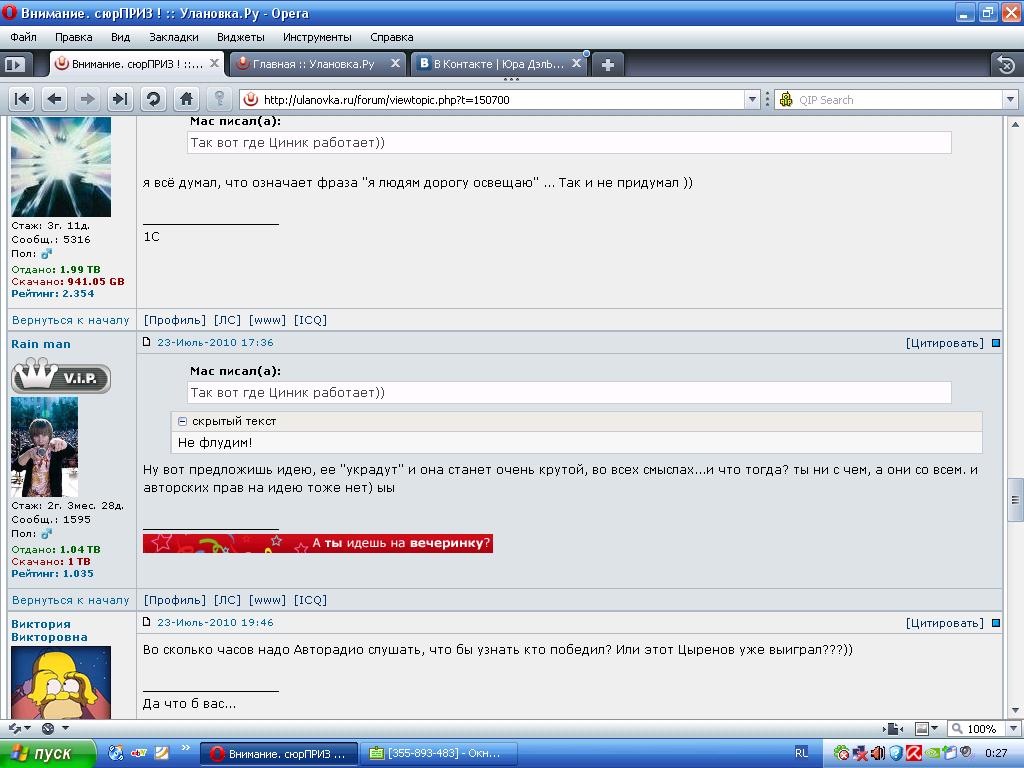Open search engine dropdown arrow

[1010, 100]
